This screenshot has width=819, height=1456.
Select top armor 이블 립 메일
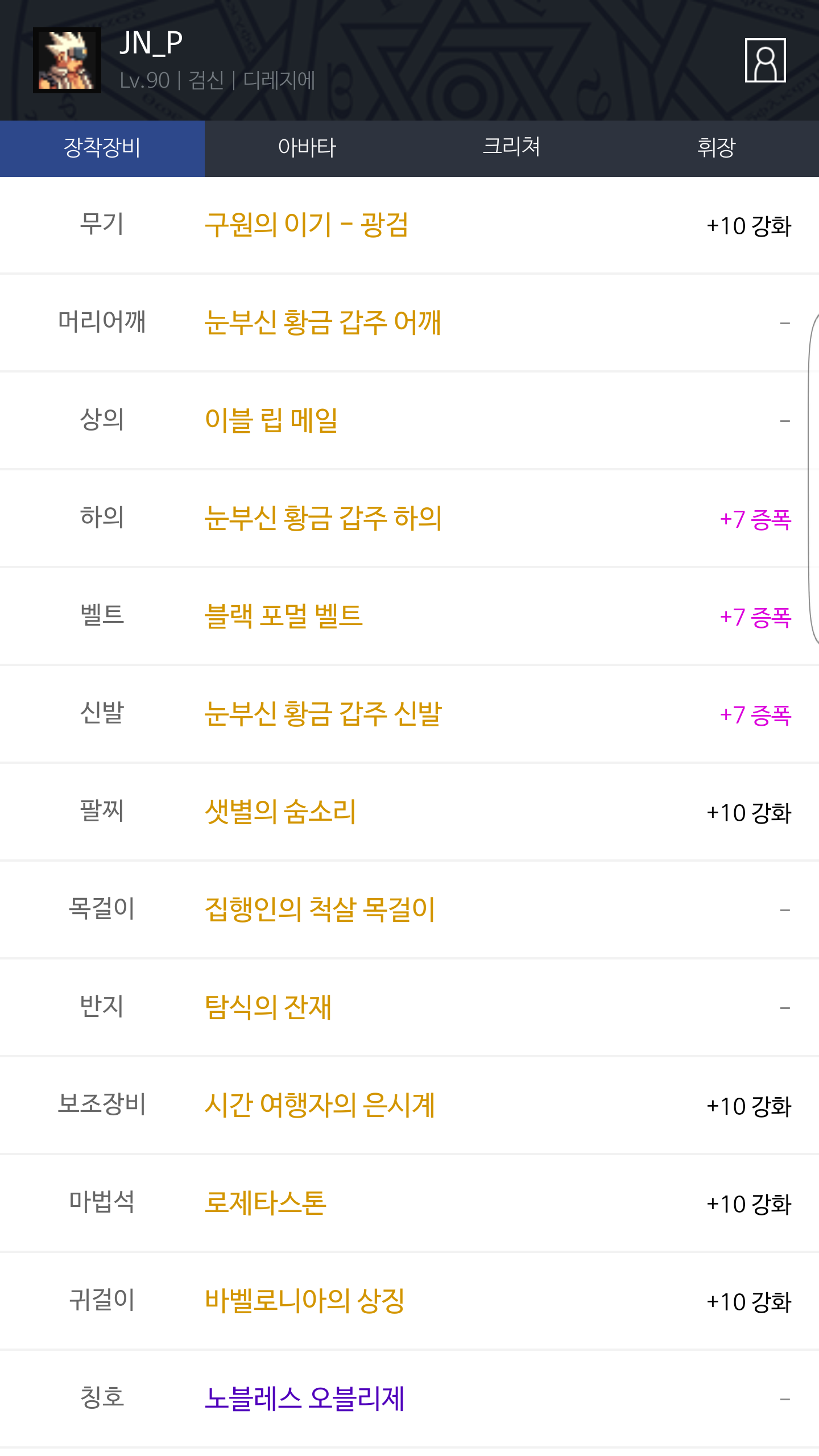[x=271, y=420]
